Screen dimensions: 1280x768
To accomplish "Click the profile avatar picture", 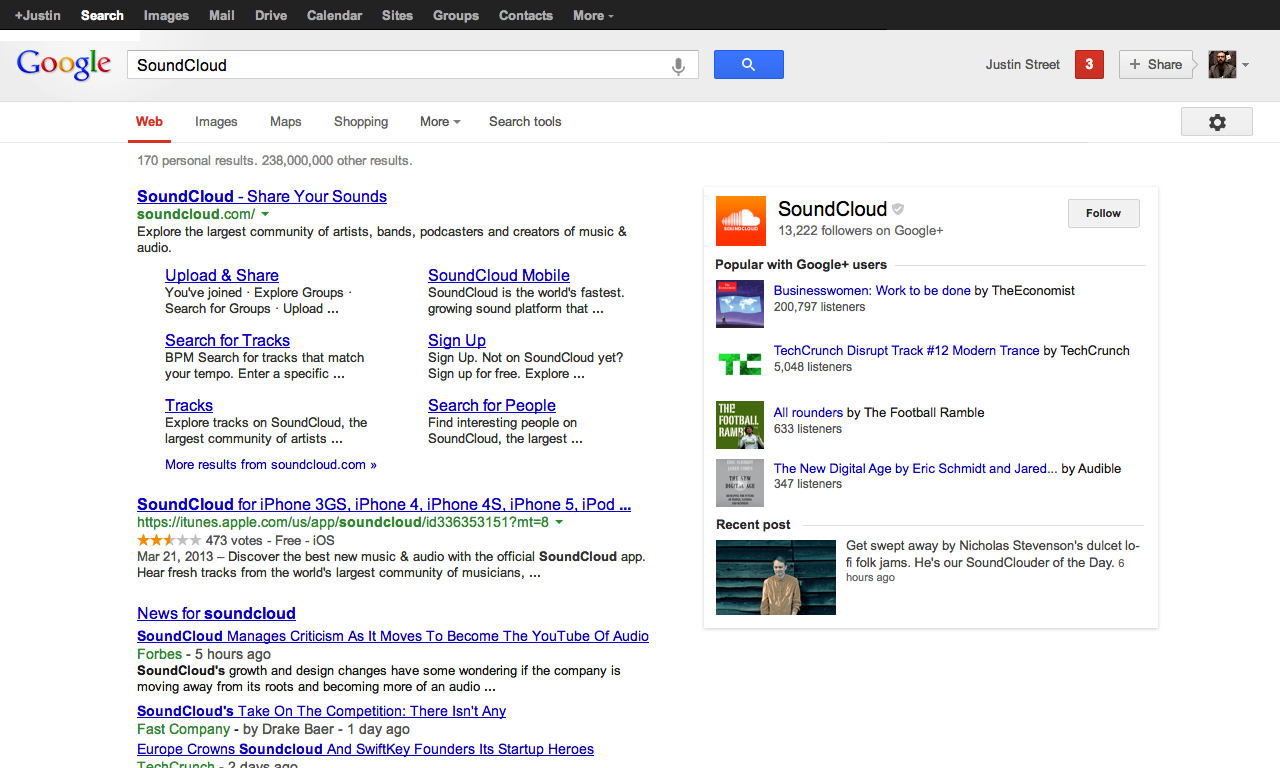I will tap(1222, 65).
